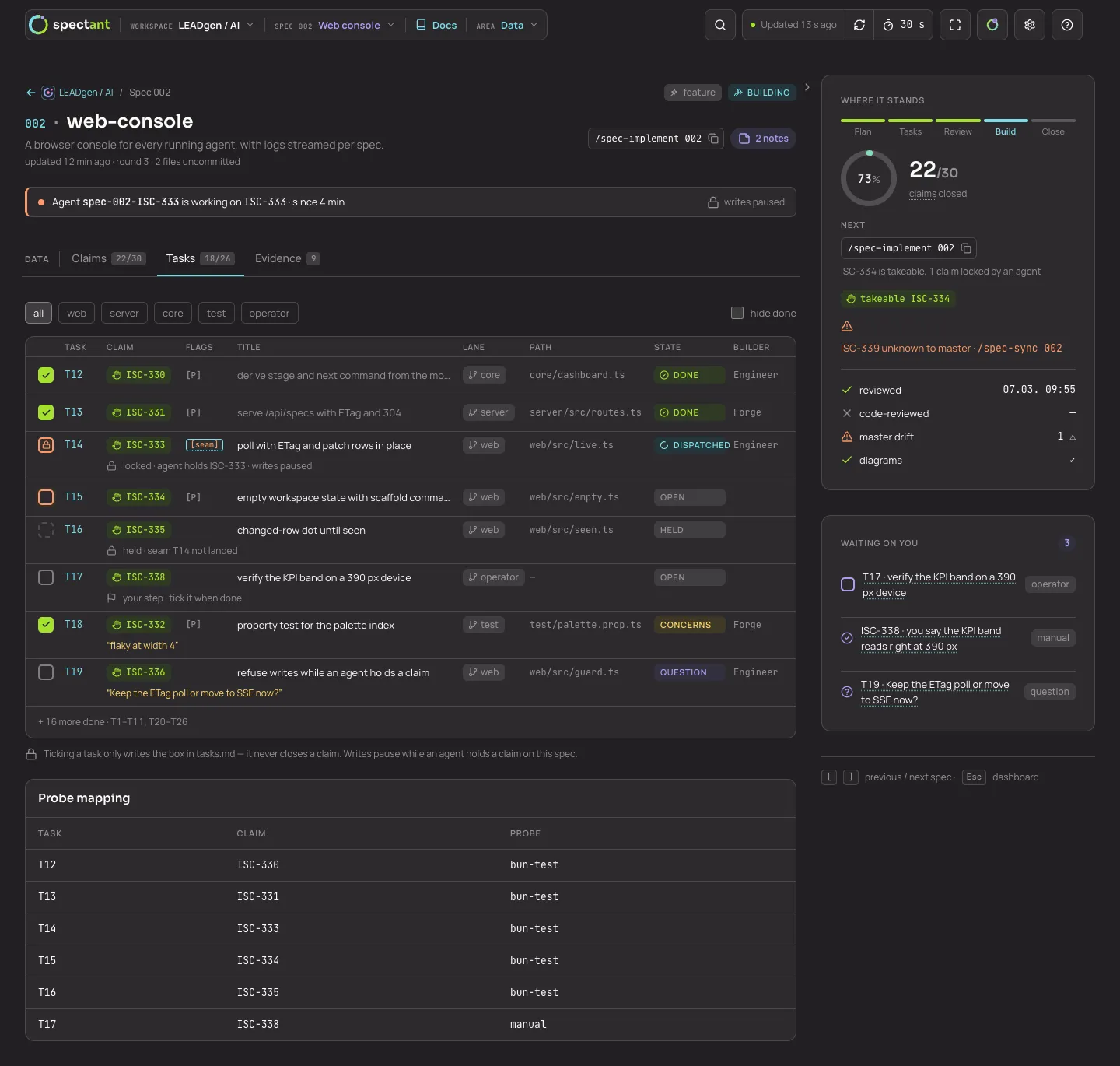The image size is (1120, 1066).
Task: Click the takeable ISC-334 badge
Action: 898,299
